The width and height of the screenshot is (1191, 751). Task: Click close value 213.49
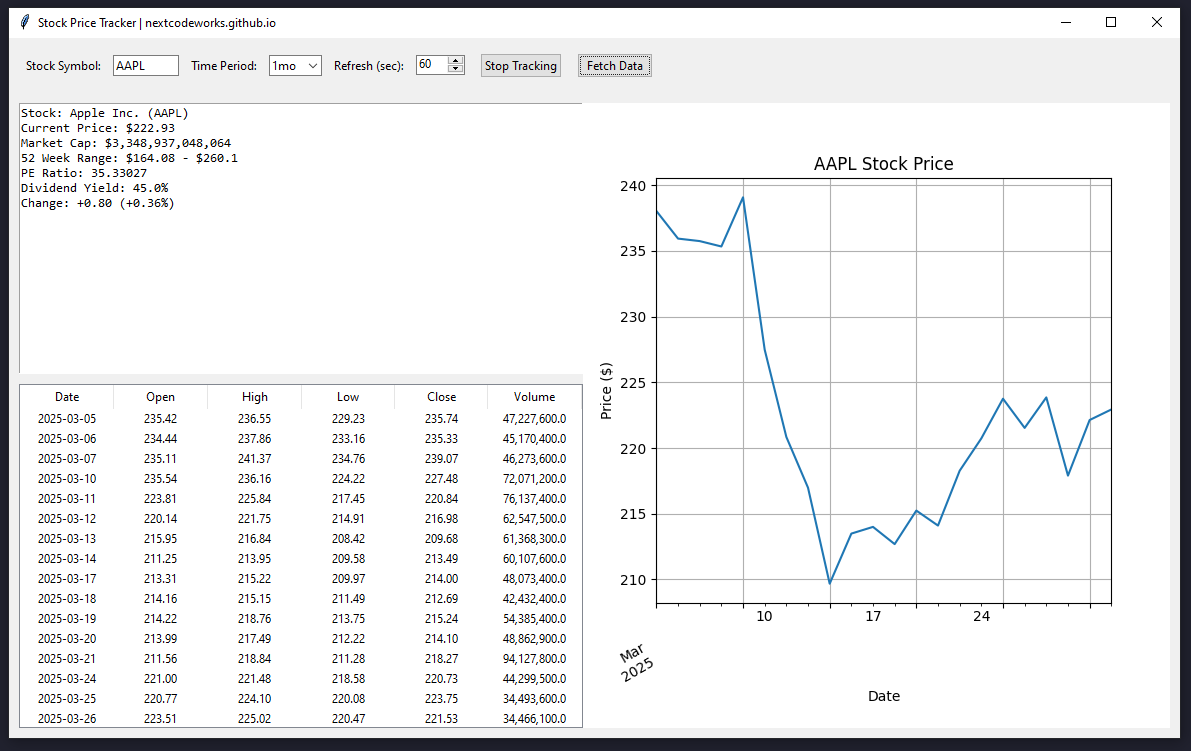point(441,559)
